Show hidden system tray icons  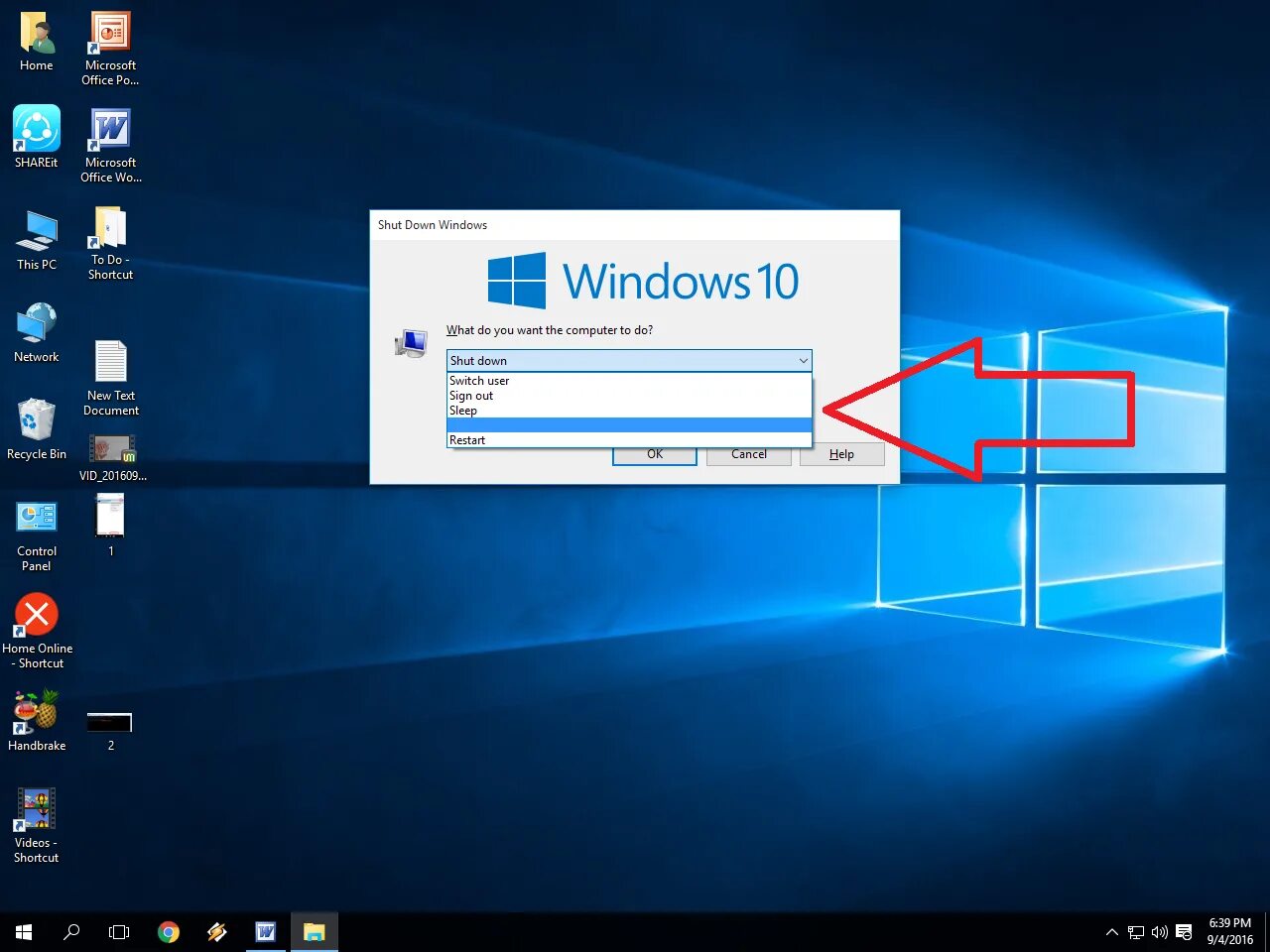(1112, 932)
